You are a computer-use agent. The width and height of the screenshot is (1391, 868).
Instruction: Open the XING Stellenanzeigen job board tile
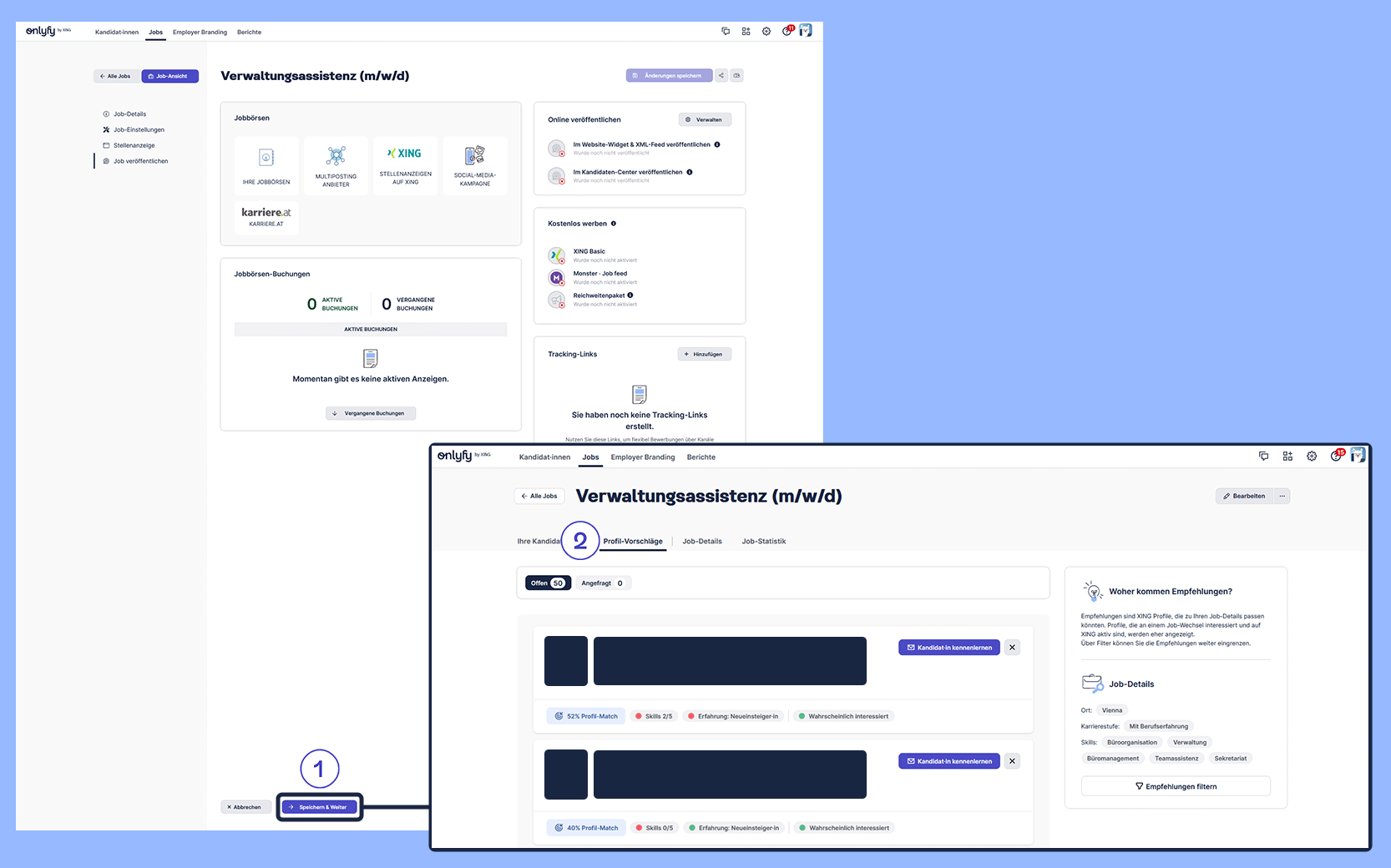(405, 165)
